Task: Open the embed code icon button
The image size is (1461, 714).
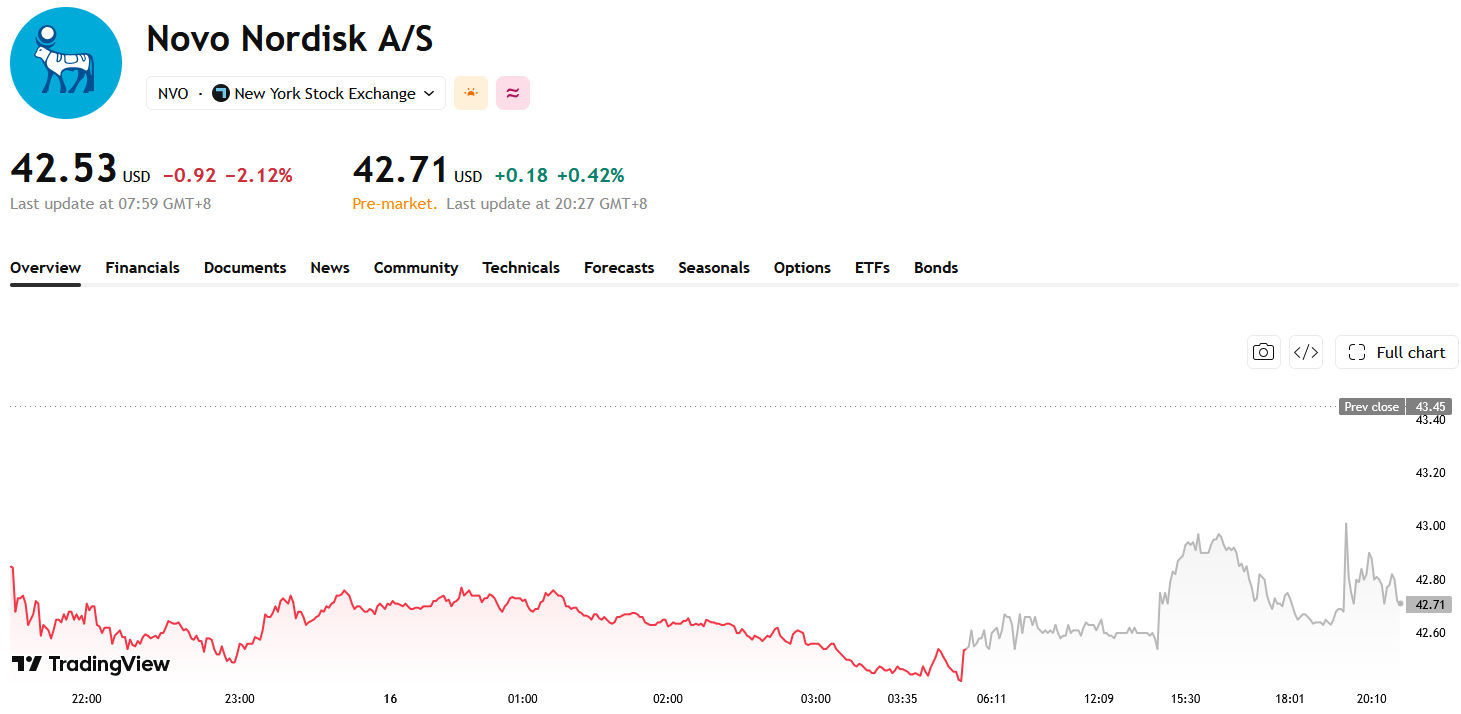Action: (1306, 352)
